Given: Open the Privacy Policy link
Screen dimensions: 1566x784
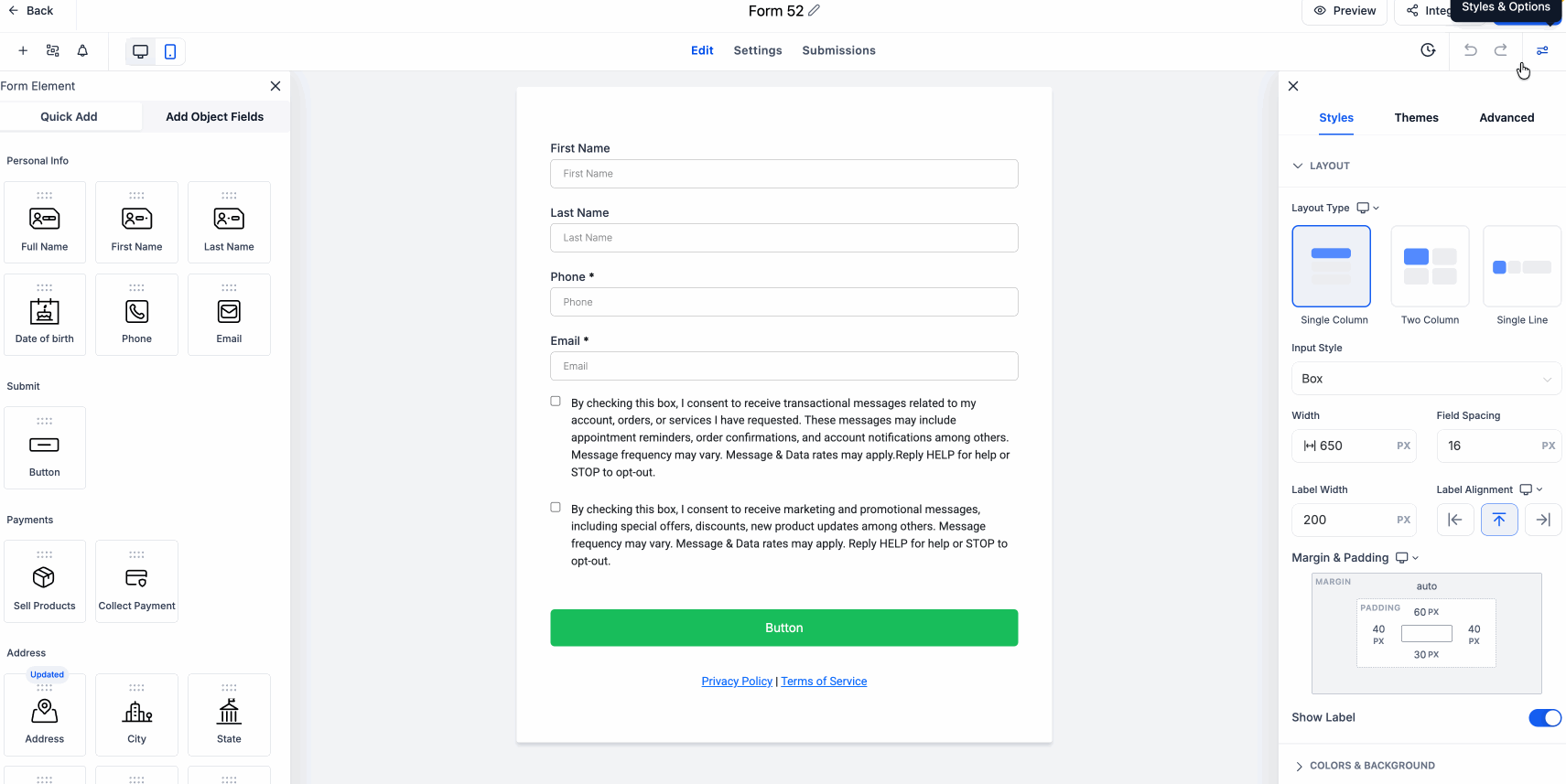Looking at the screenshot, I should point(737,682).
